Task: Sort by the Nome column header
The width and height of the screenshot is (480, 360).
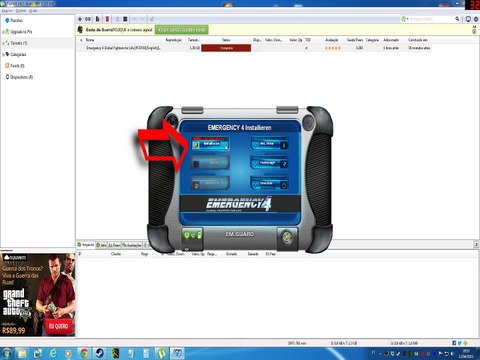Action: (90, 40)
